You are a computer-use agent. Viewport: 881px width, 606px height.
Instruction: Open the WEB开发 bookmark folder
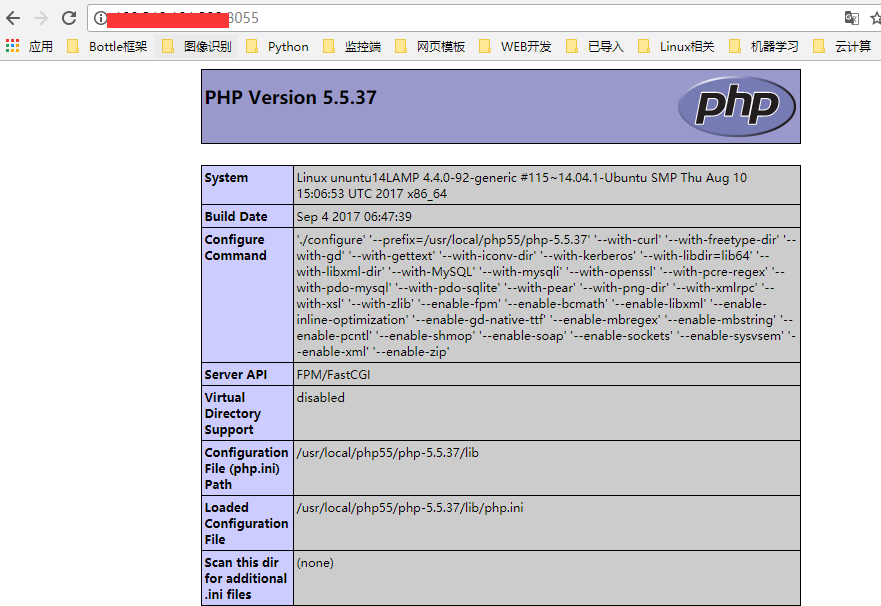pyautogui.click(x=515, y=47)
